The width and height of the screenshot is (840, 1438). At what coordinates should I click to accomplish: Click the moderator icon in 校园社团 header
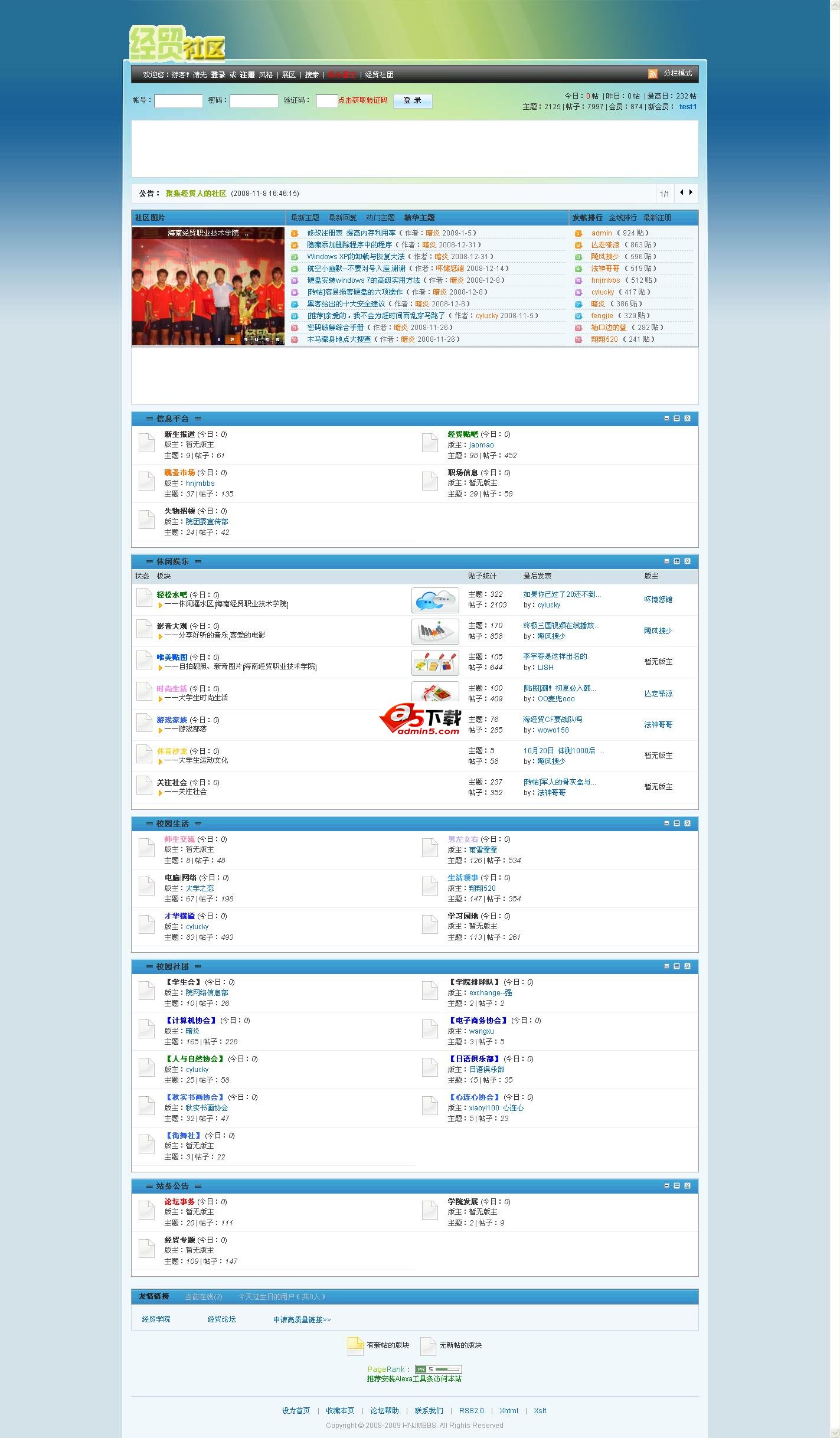687,966
